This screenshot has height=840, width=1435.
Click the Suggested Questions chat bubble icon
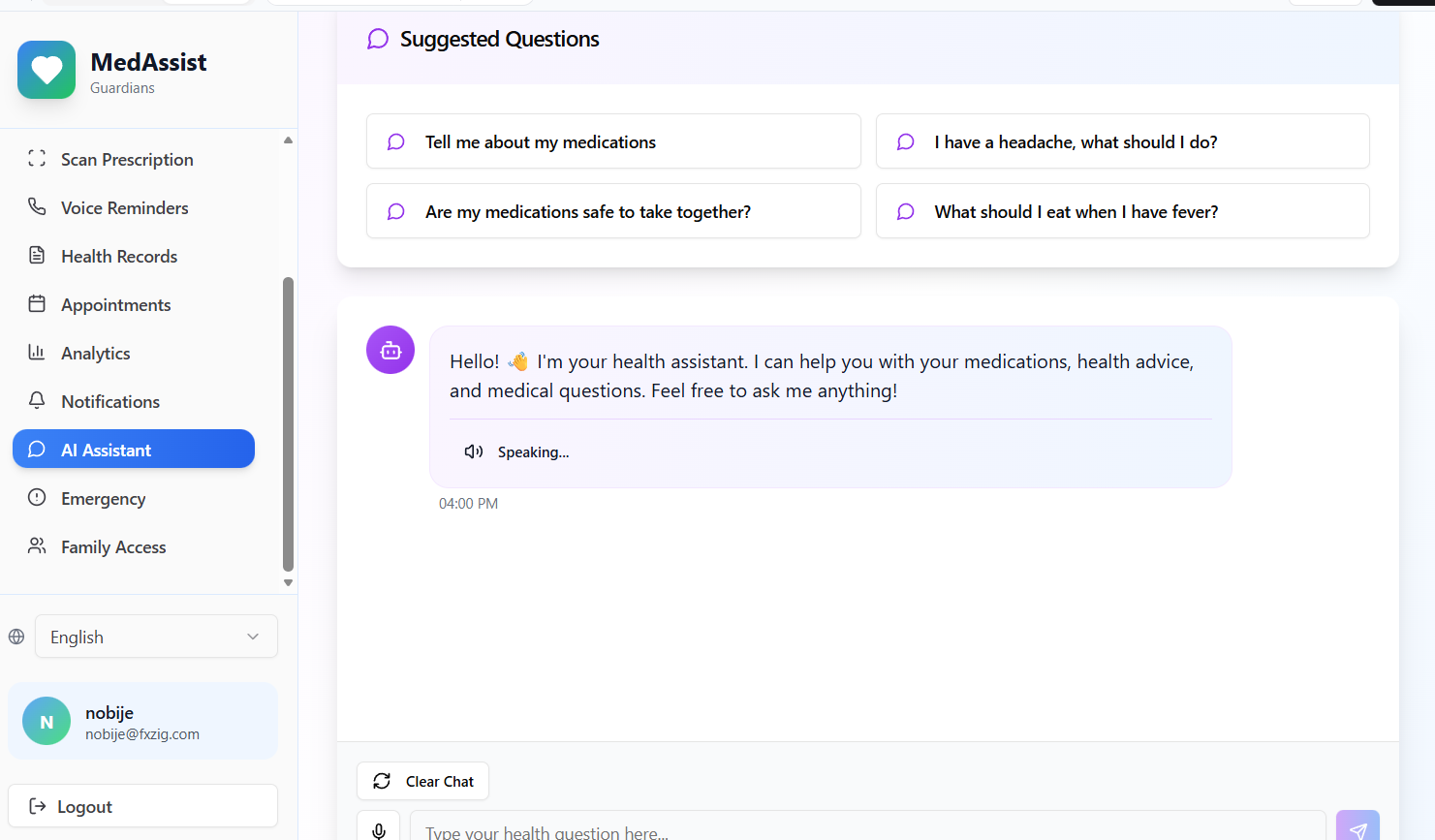click(378, 39)
